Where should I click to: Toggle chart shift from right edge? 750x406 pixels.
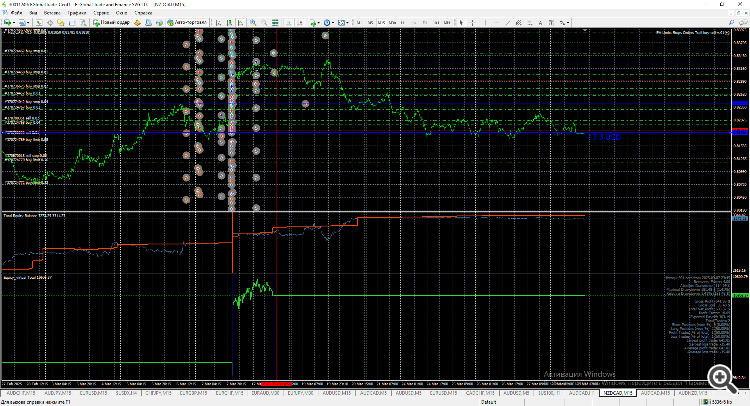300,22
